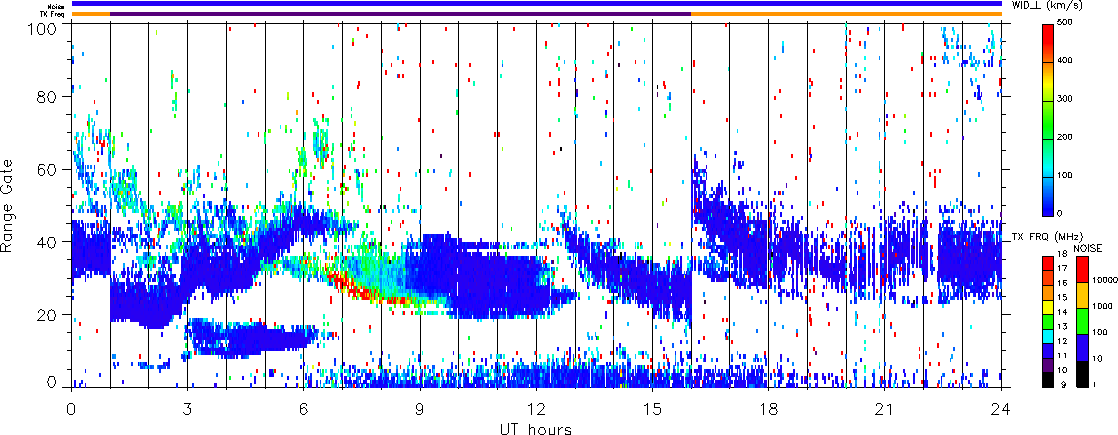The height and width of the screenshot is (435, 1118).
Task: Select the UT hours tick label 18
Action: click(x=769, y=410)
